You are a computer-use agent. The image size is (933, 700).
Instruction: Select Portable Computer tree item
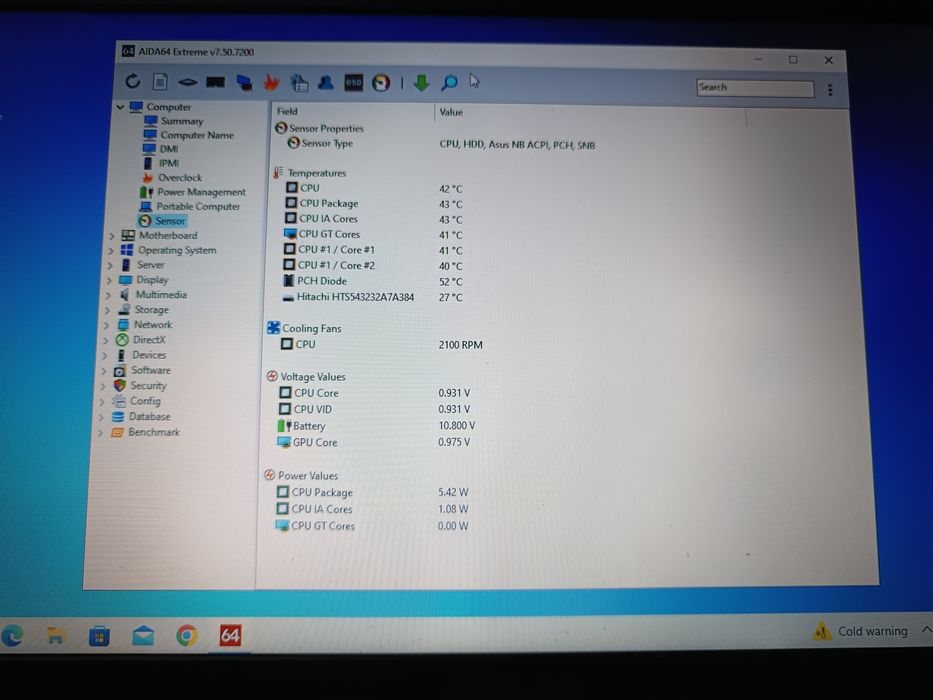(190, 206)
